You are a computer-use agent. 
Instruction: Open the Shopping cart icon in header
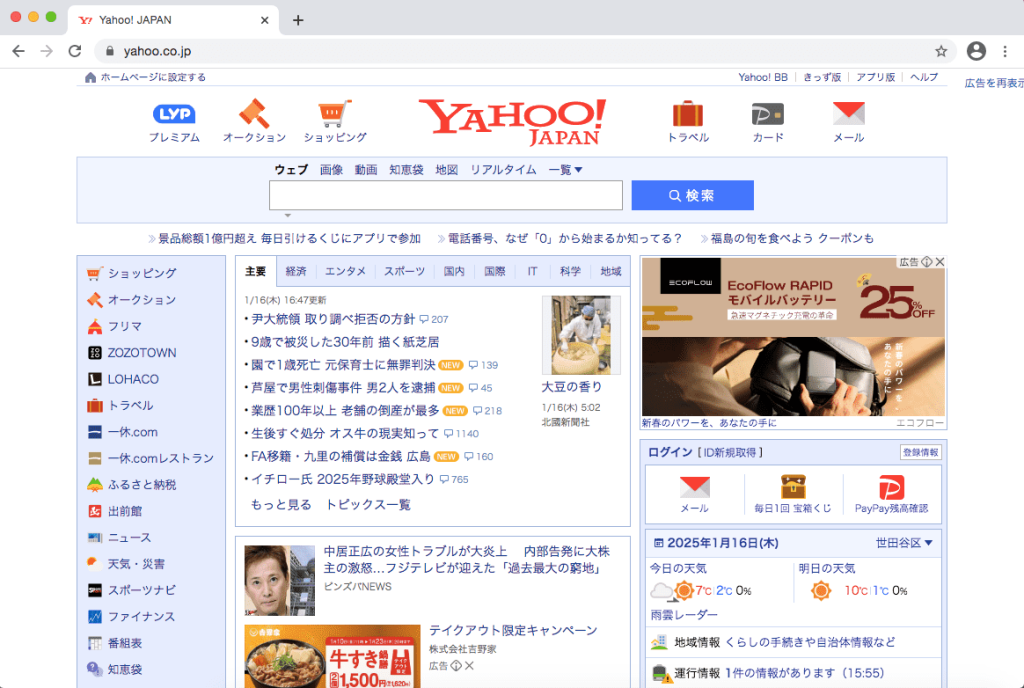[x=335, y=114]
